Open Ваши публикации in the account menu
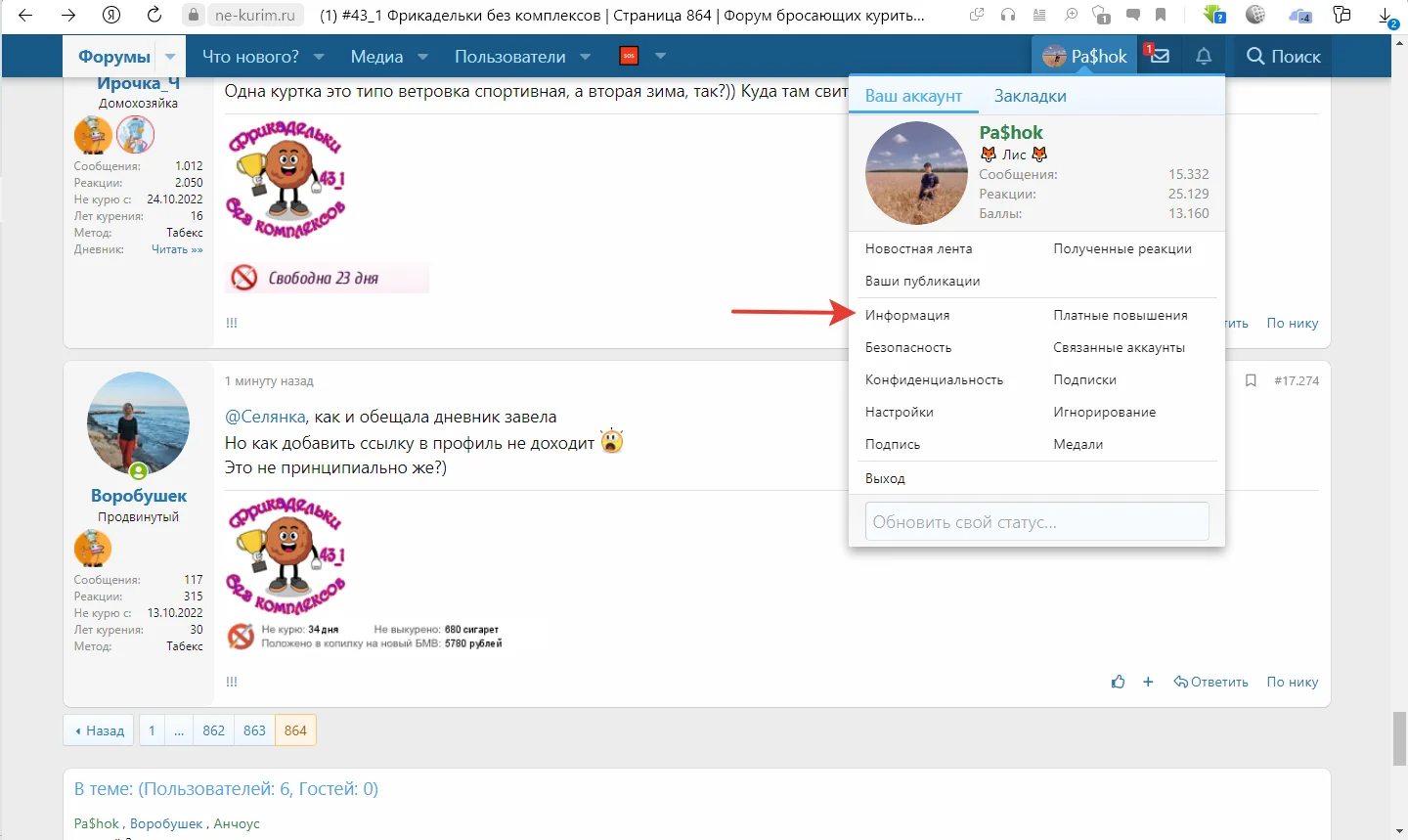The width and height of the screenshot is (1408, 840). [922, 281]
